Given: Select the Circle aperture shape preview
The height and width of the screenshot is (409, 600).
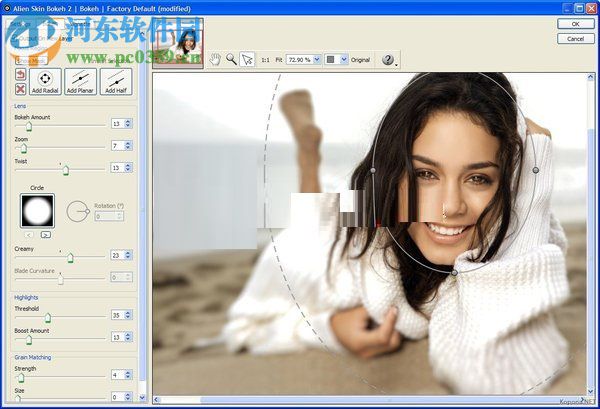Looking at the screenshot, I should pos(37,210).
